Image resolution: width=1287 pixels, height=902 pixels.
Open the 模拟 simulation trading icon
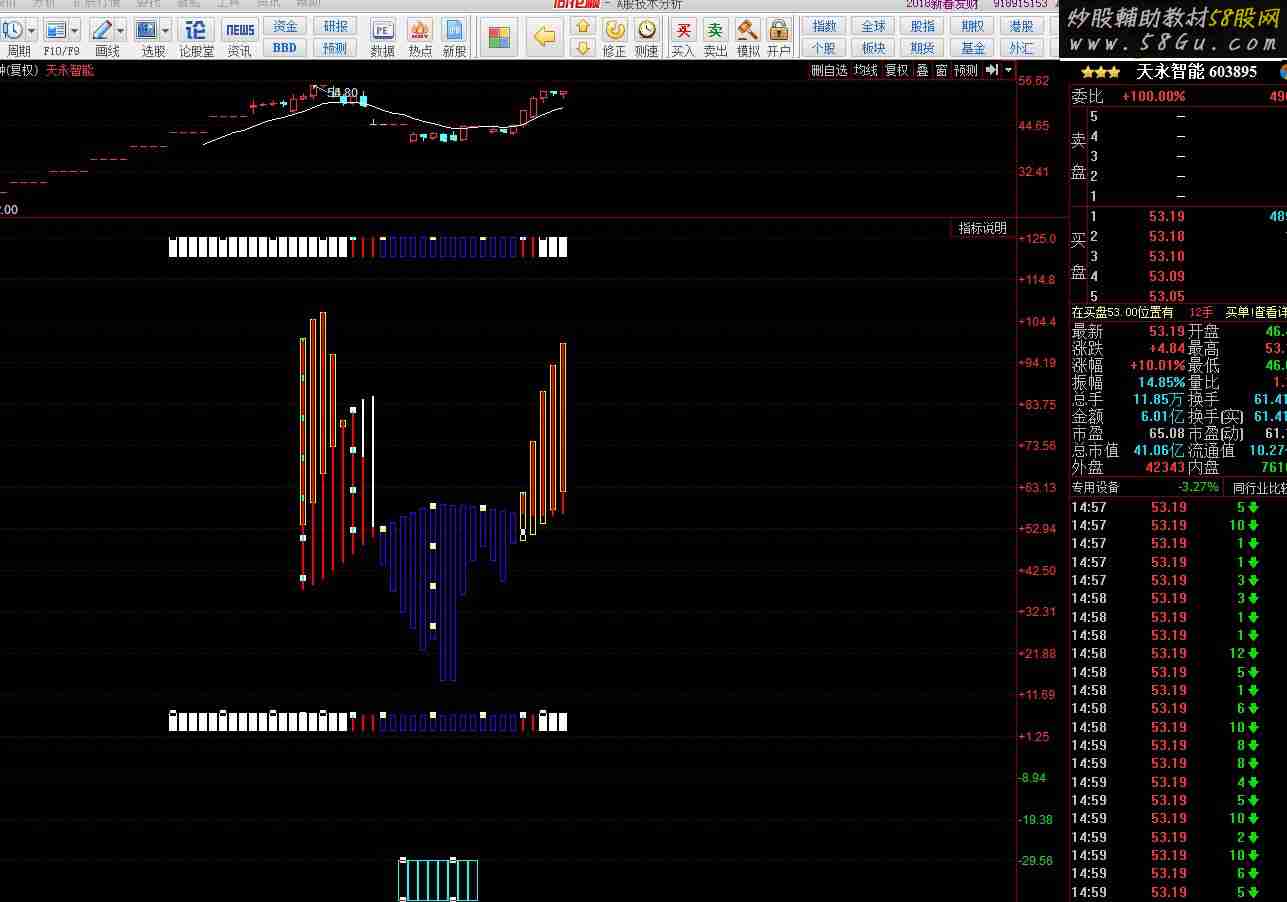[747, 37]
